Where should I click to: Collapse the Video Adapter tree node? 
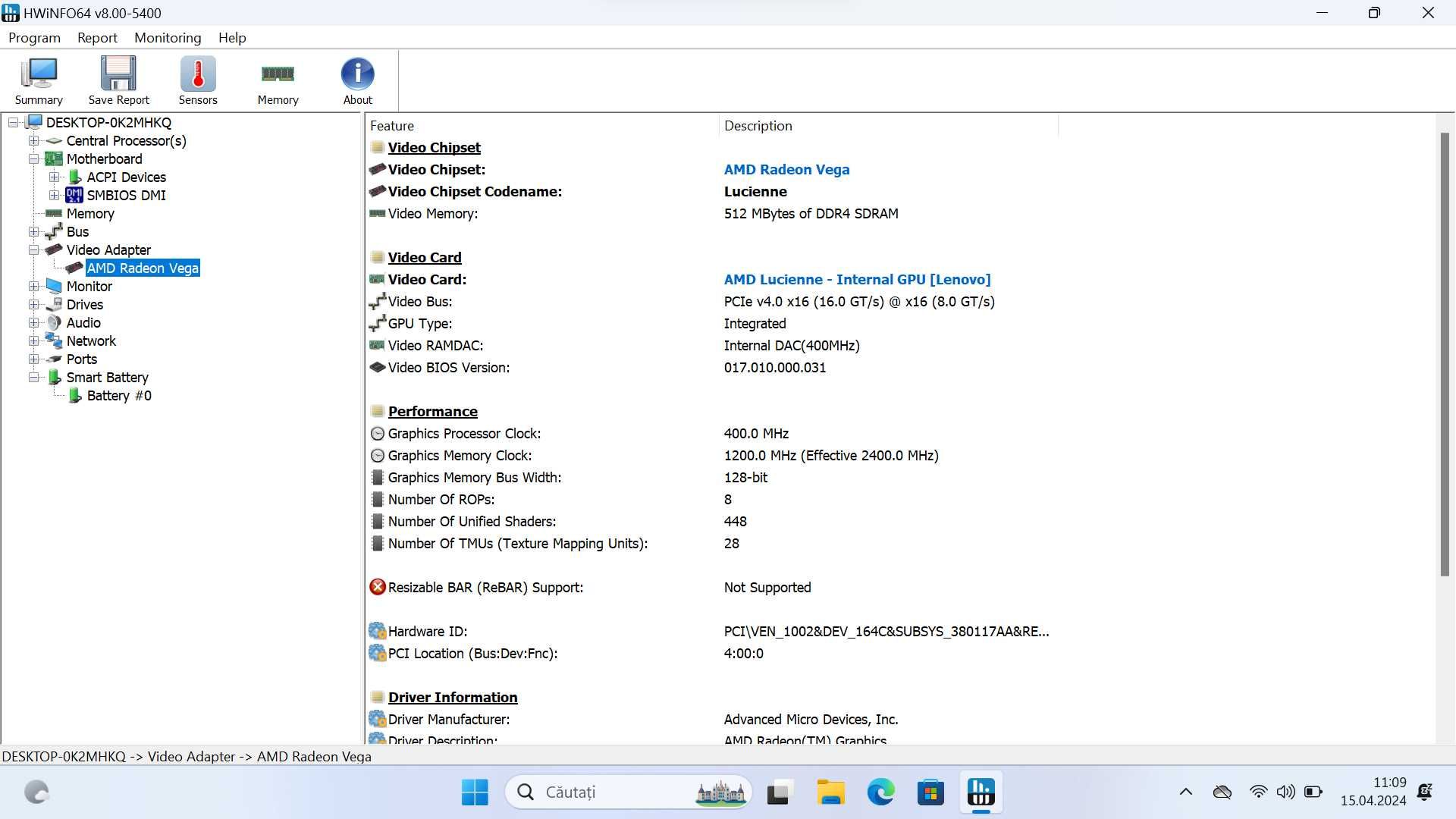pos(34,249)
